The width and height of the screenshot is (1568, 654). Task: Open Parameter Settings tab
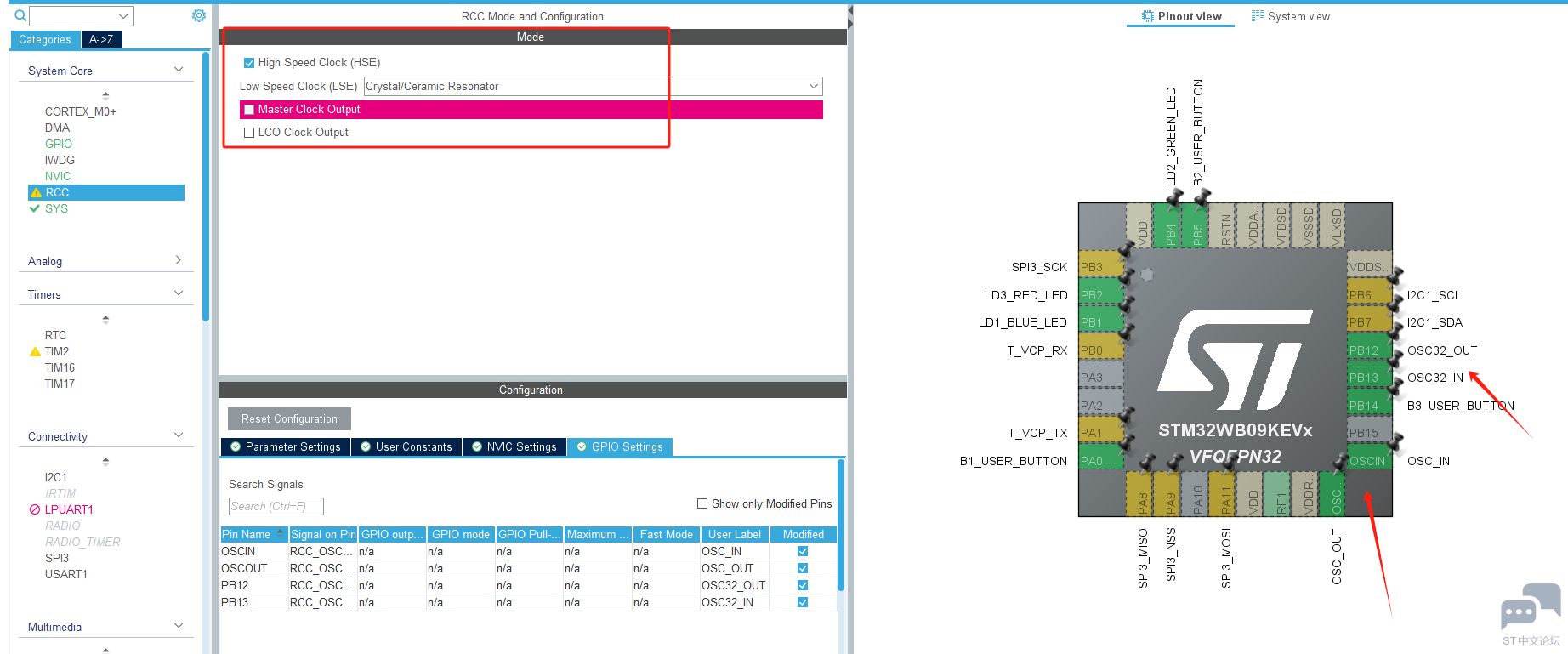coord(286,447)
